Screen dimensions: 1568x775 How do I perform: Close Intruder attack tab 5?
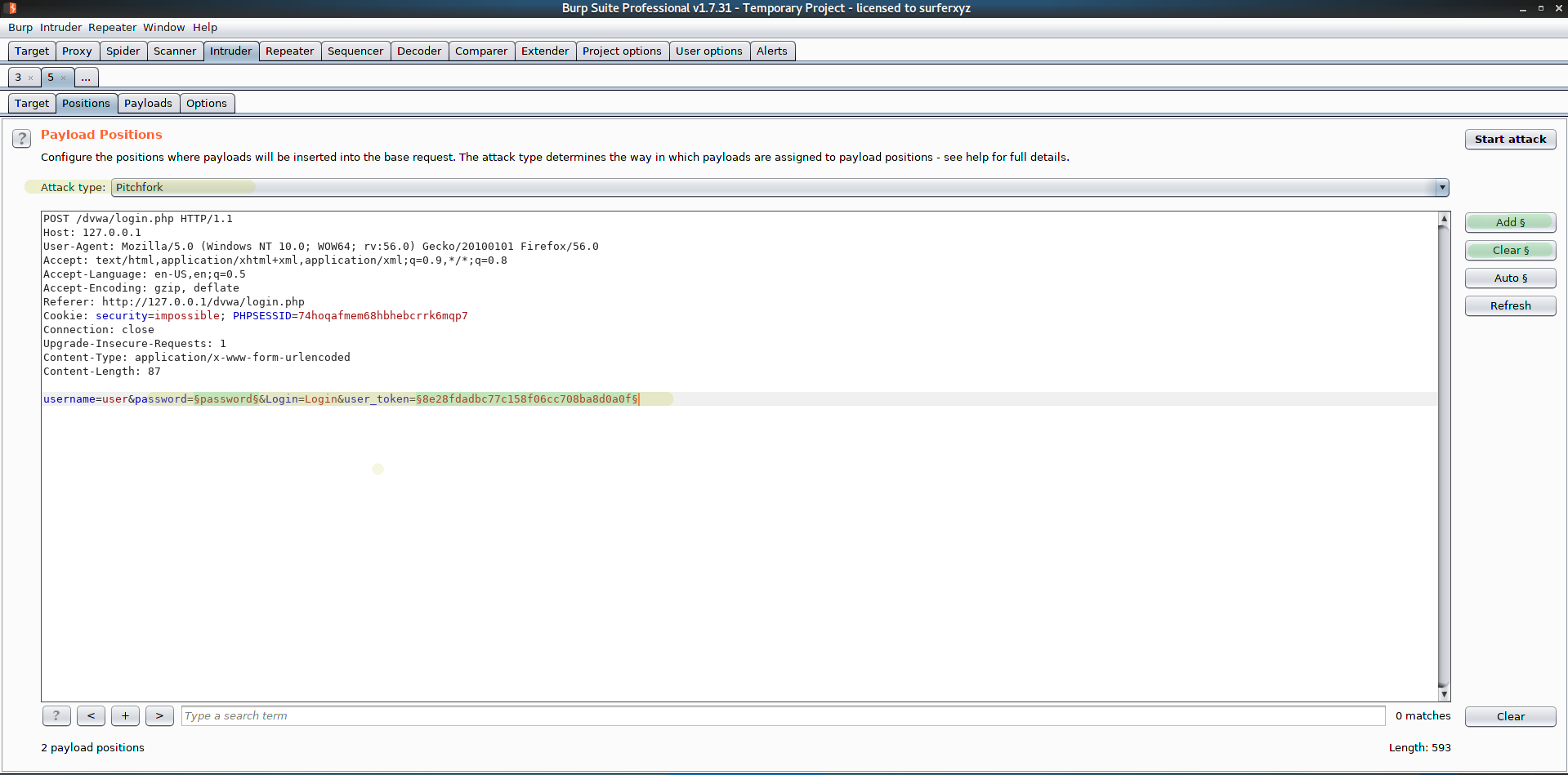[63, 78]
